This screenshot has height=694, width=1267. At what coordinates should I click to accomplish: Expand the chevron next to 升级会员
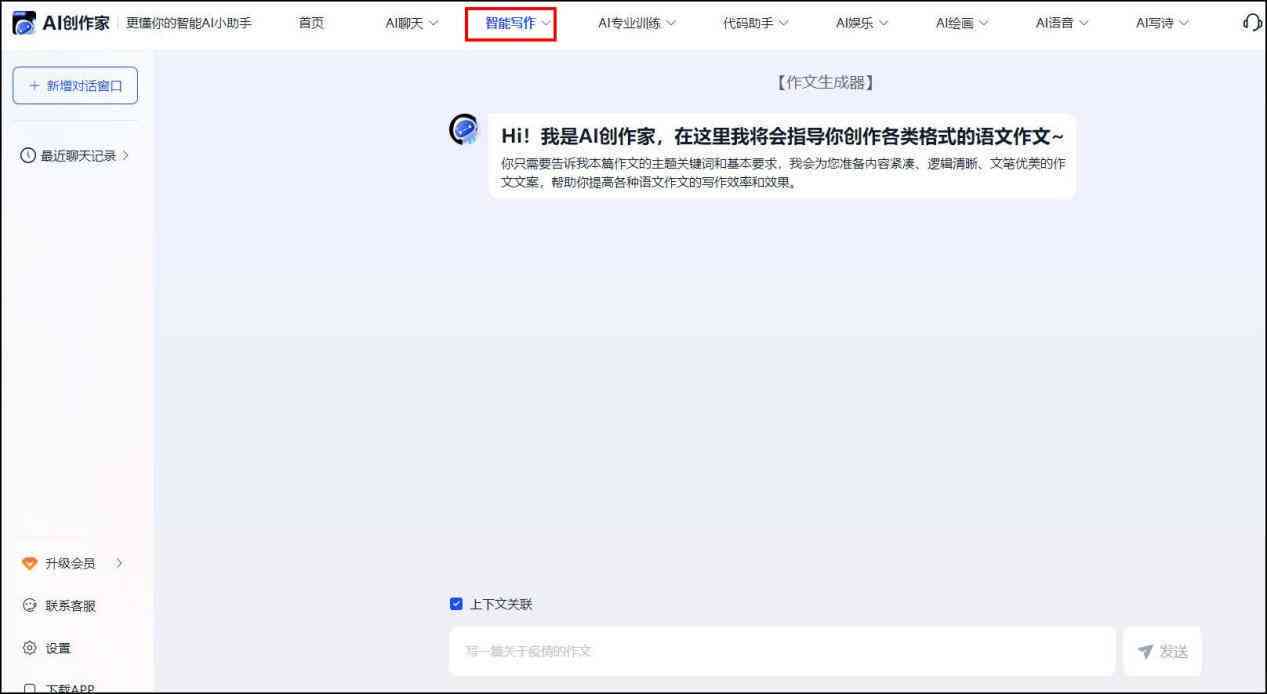(120, 564)
